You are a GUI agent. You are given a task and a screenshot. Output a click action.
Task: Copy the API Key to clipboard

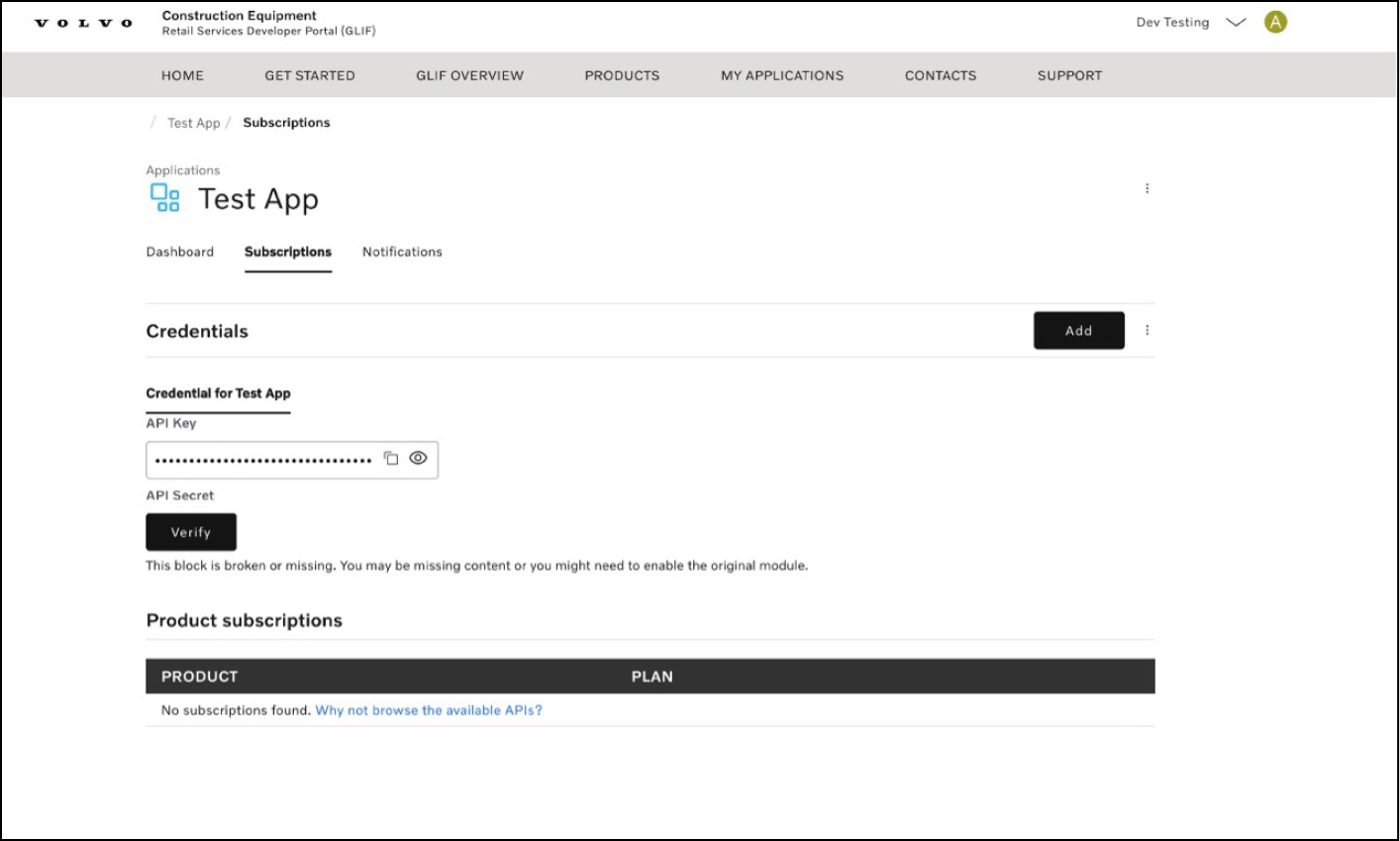coord(391,459)
